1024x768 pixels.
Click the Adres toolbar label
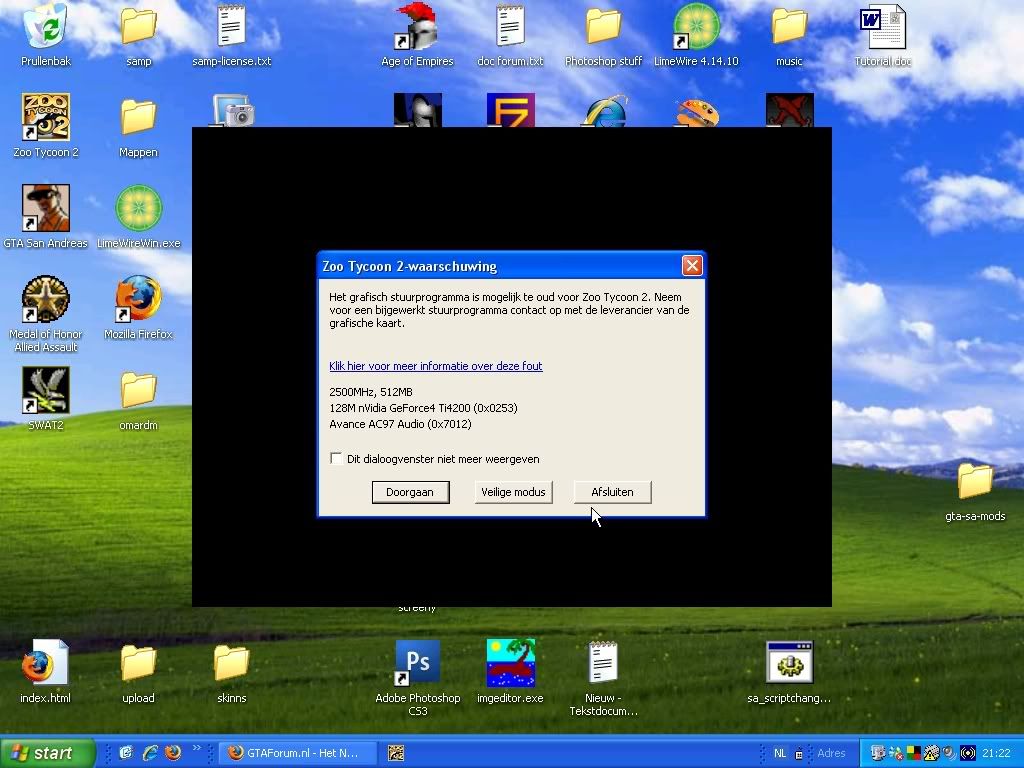[x=831, y=753]
